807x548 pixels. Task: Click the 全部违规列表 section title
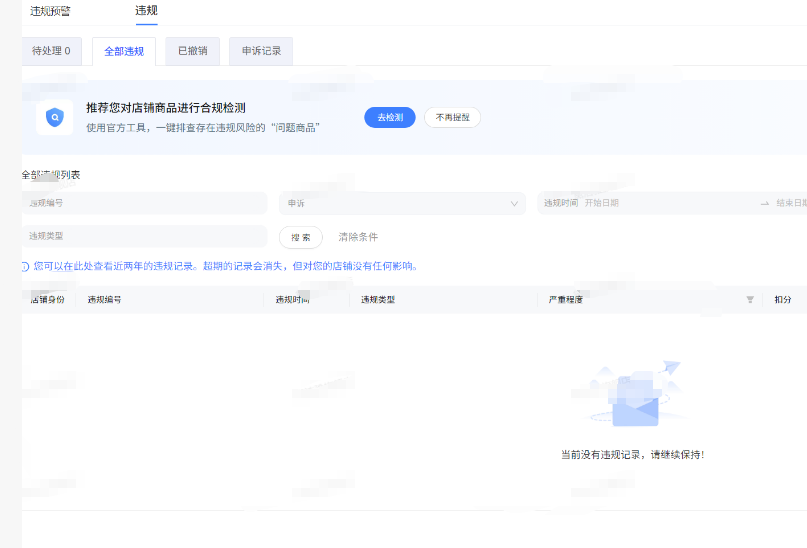coord(51,175)
